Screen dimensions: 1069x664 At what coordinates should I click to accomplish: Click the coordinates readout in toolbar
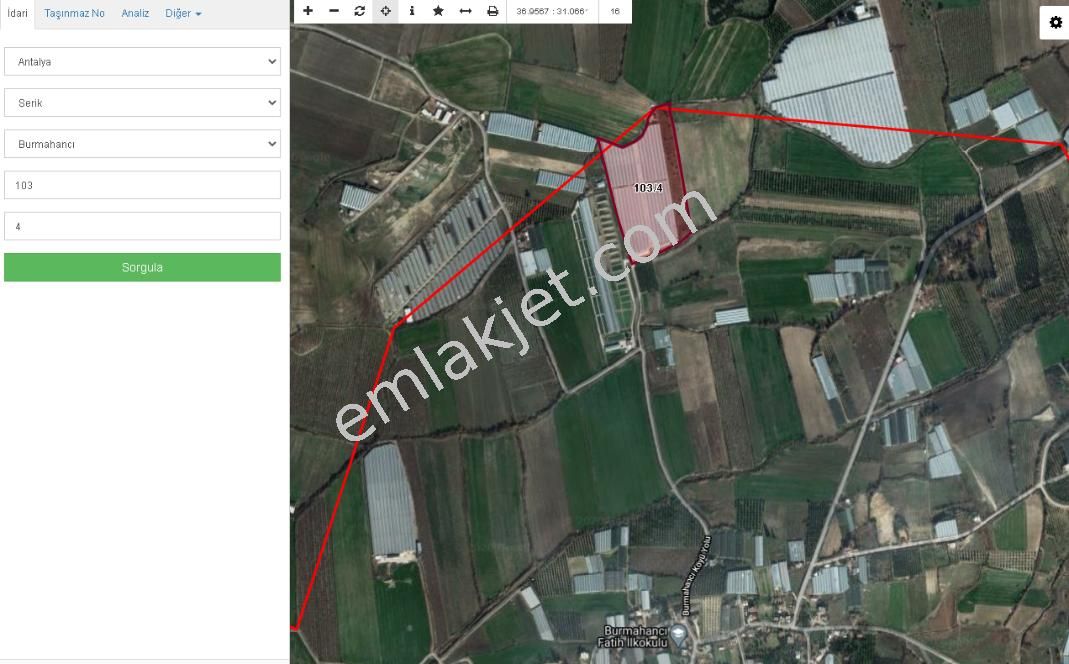point(552,12)
